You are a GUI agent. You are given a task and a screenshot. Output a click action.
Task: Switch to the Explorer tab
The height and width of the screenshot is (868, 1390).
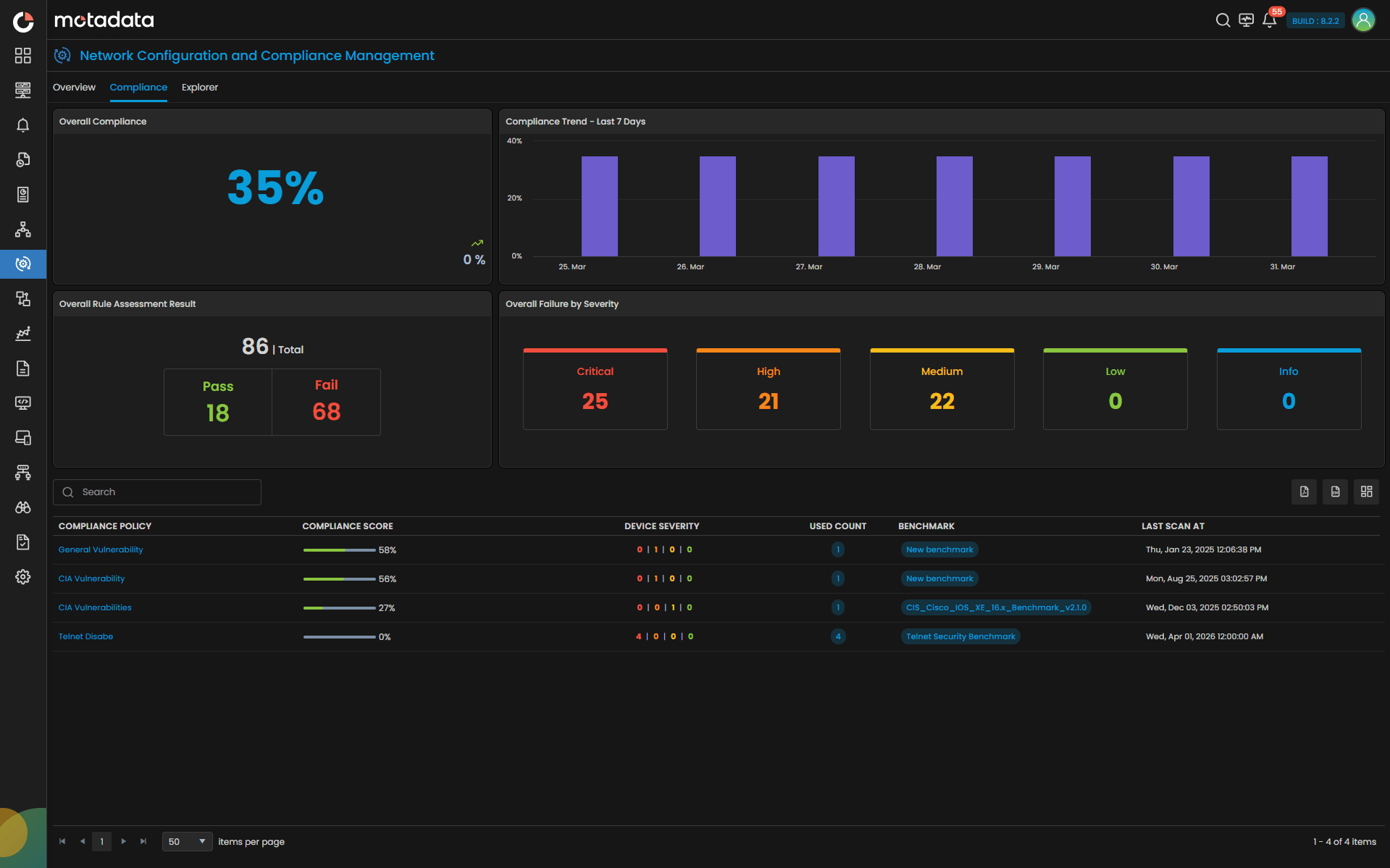click(x=200, y=88)
